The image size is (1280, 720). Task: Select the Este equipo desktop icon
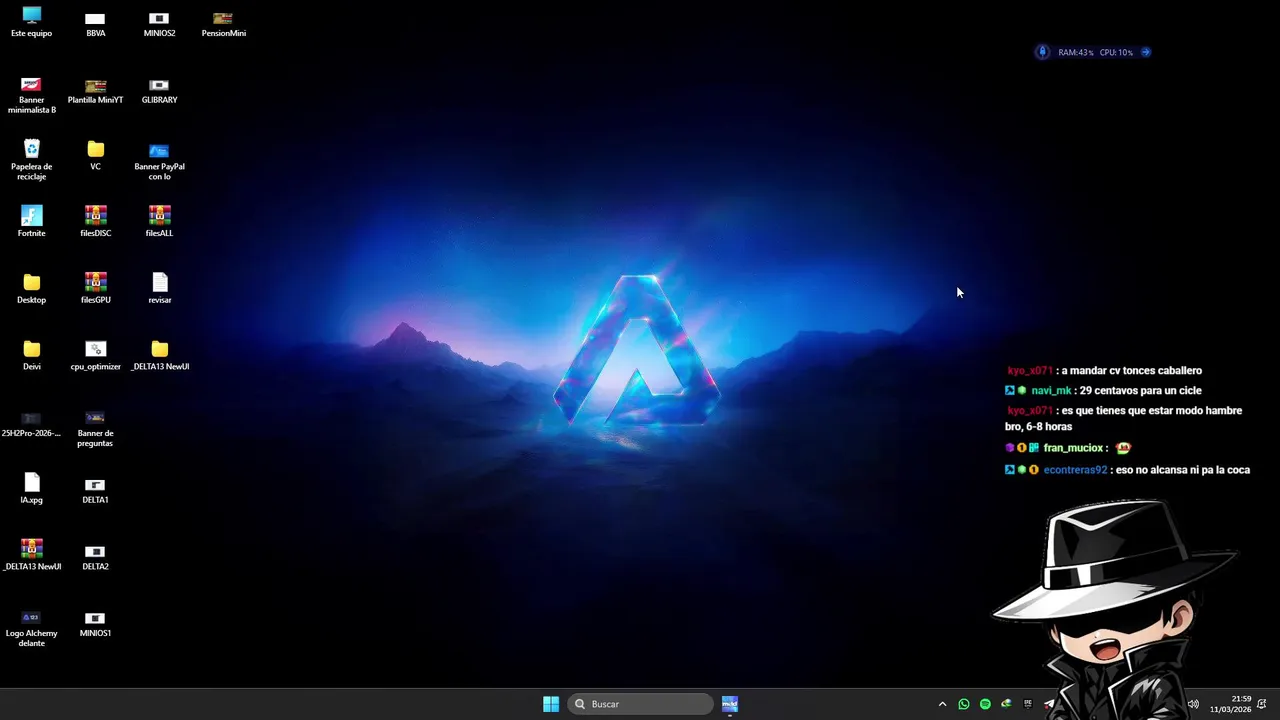(32, 22)
